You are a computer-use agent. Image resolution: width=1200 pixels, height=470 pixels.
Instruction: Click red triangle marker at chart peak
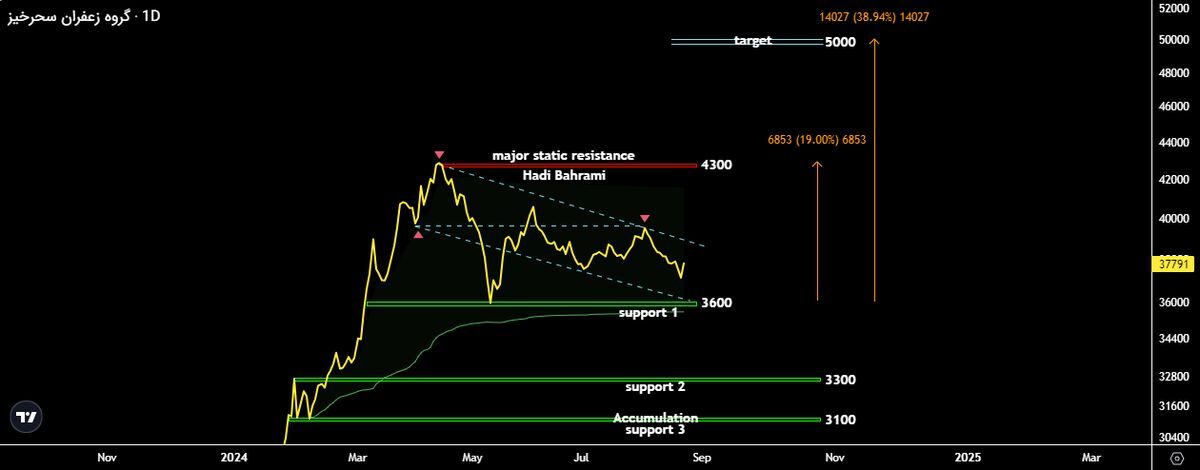click(439, 154)
